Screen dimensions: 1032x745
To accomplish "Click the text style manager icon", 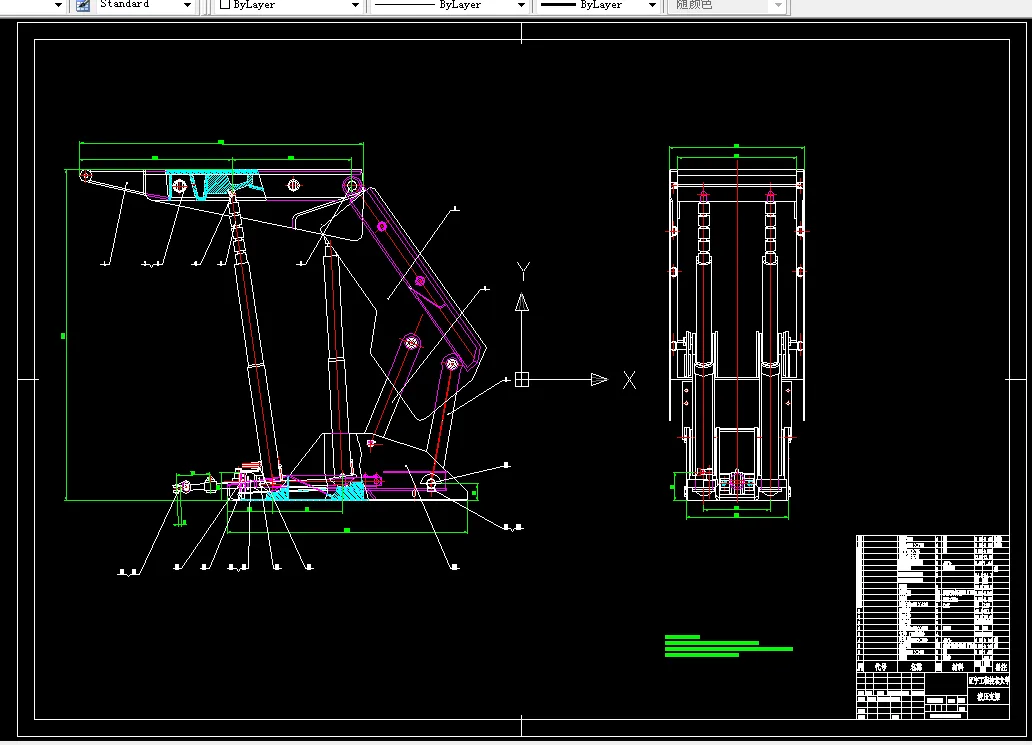I will coord(83,5).
